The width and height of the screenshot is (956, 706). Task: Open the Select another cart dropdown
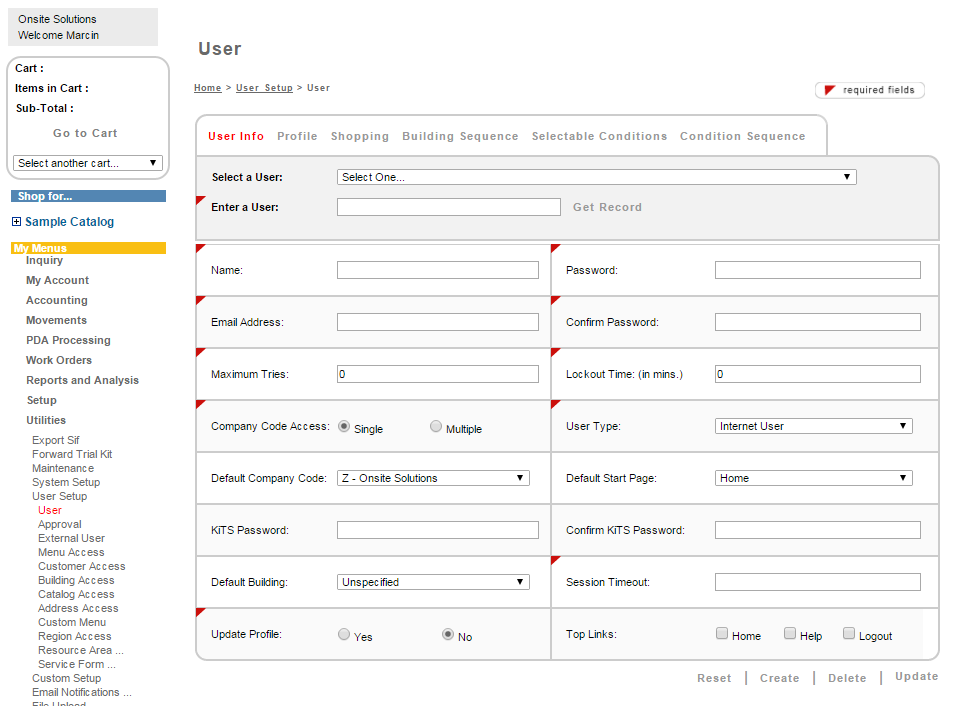click(88, 163)
